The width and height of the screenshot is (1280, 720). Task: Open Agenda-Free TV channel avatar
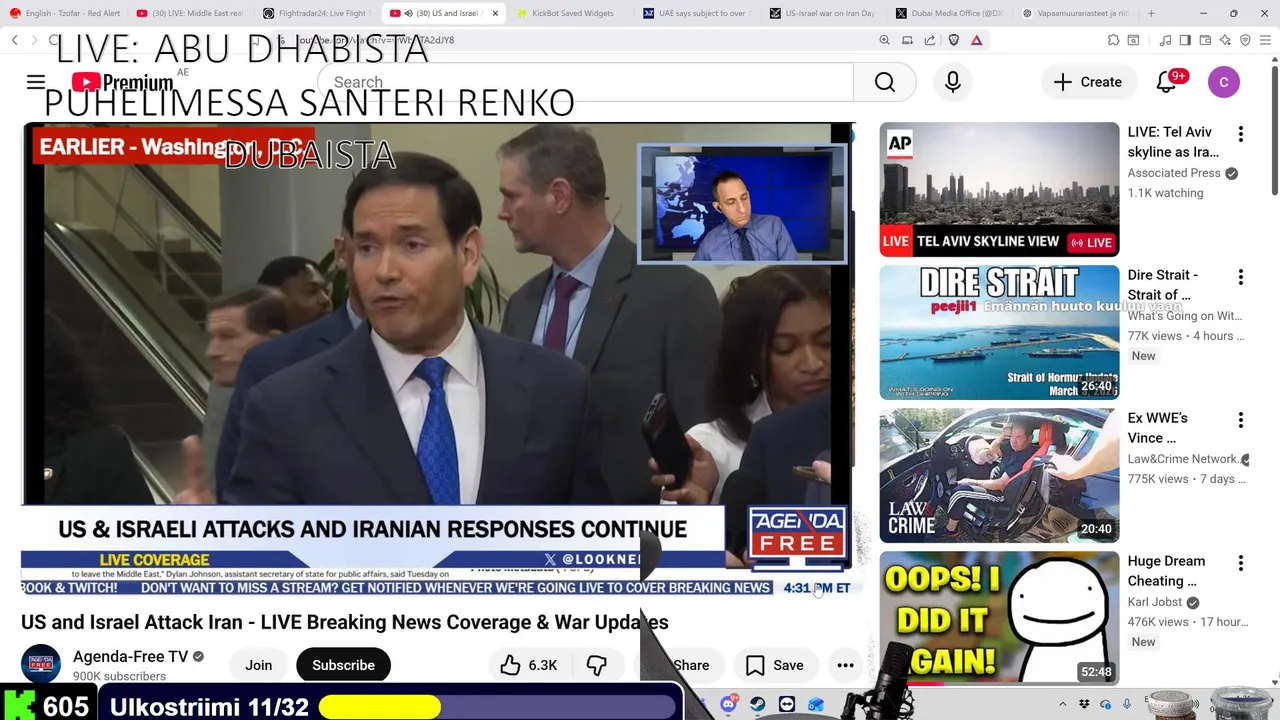(x=41, y=664)
